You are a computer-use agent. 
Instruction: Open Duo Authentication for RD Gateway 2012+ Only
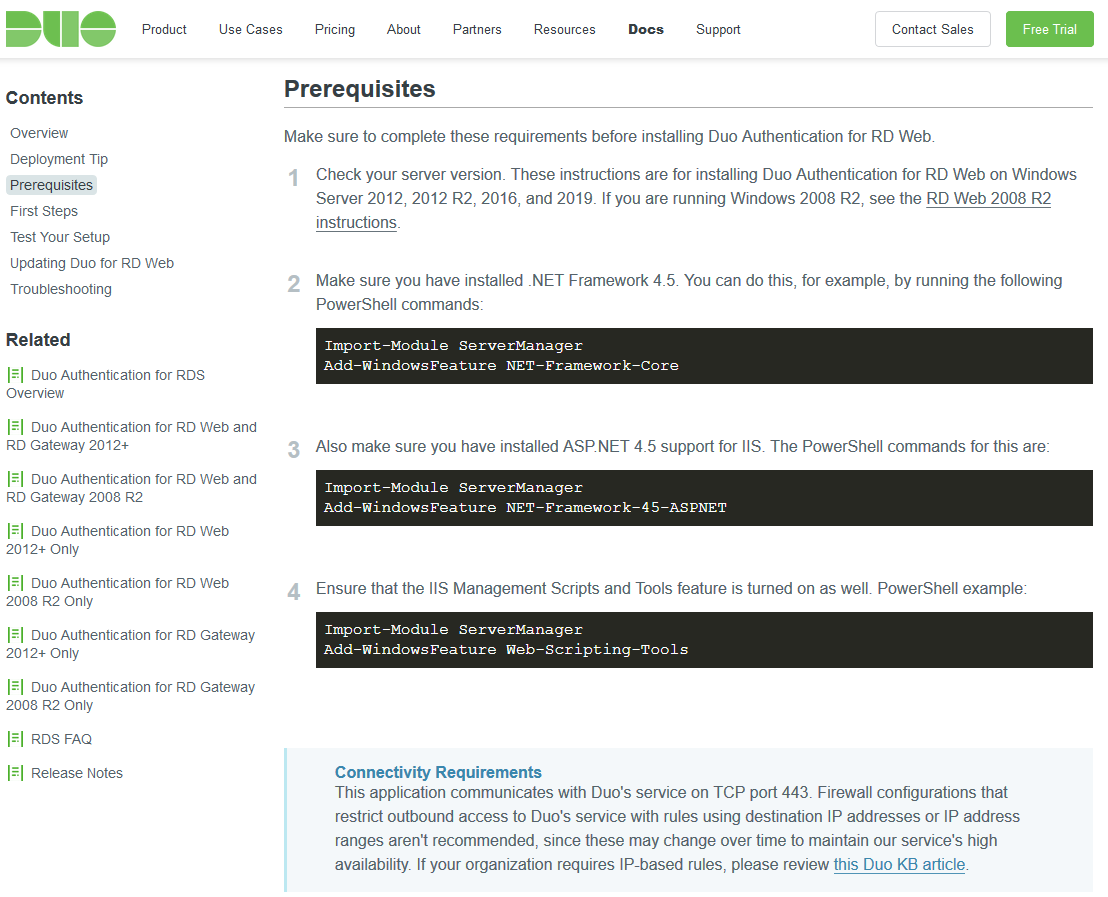coord(131,644)
